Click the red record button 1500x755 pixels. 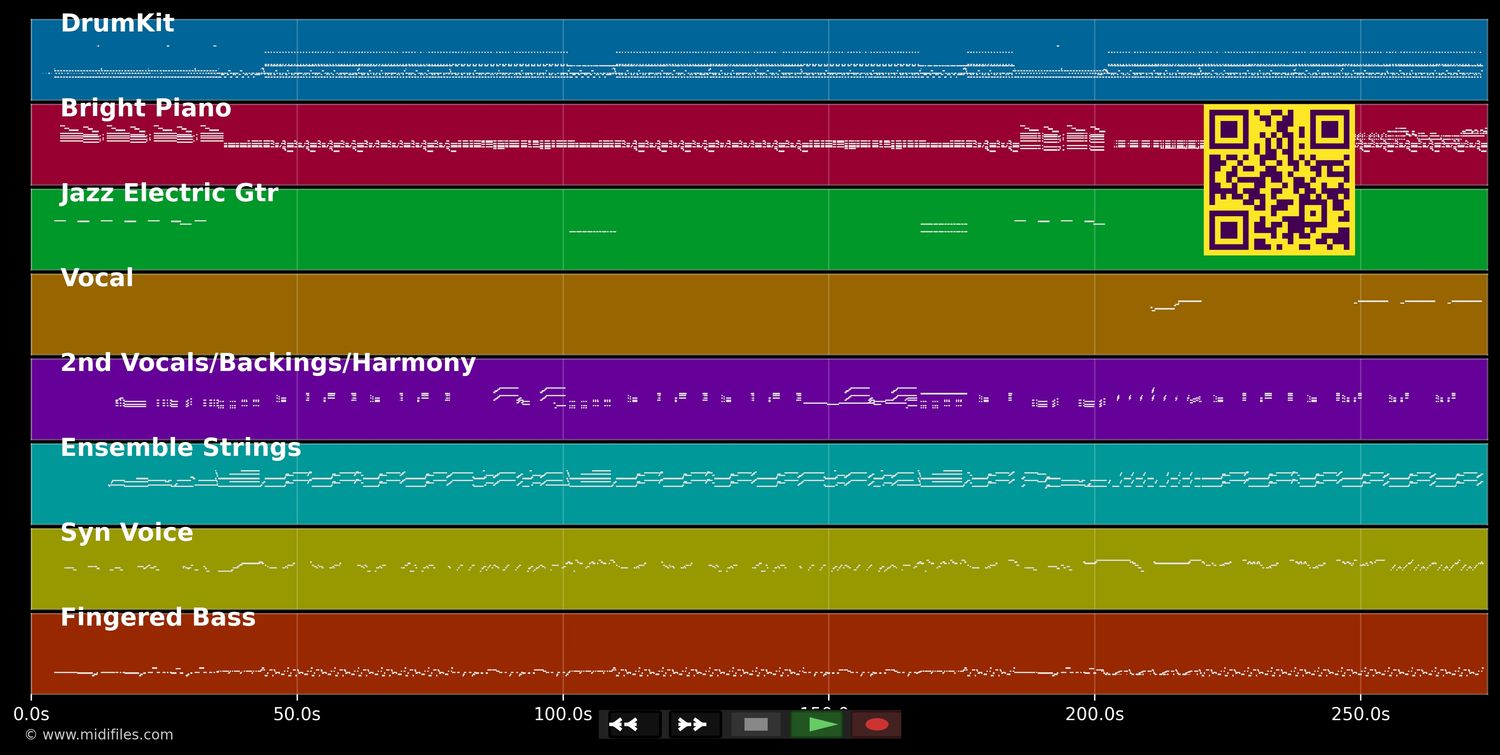[x=877, y=724]
